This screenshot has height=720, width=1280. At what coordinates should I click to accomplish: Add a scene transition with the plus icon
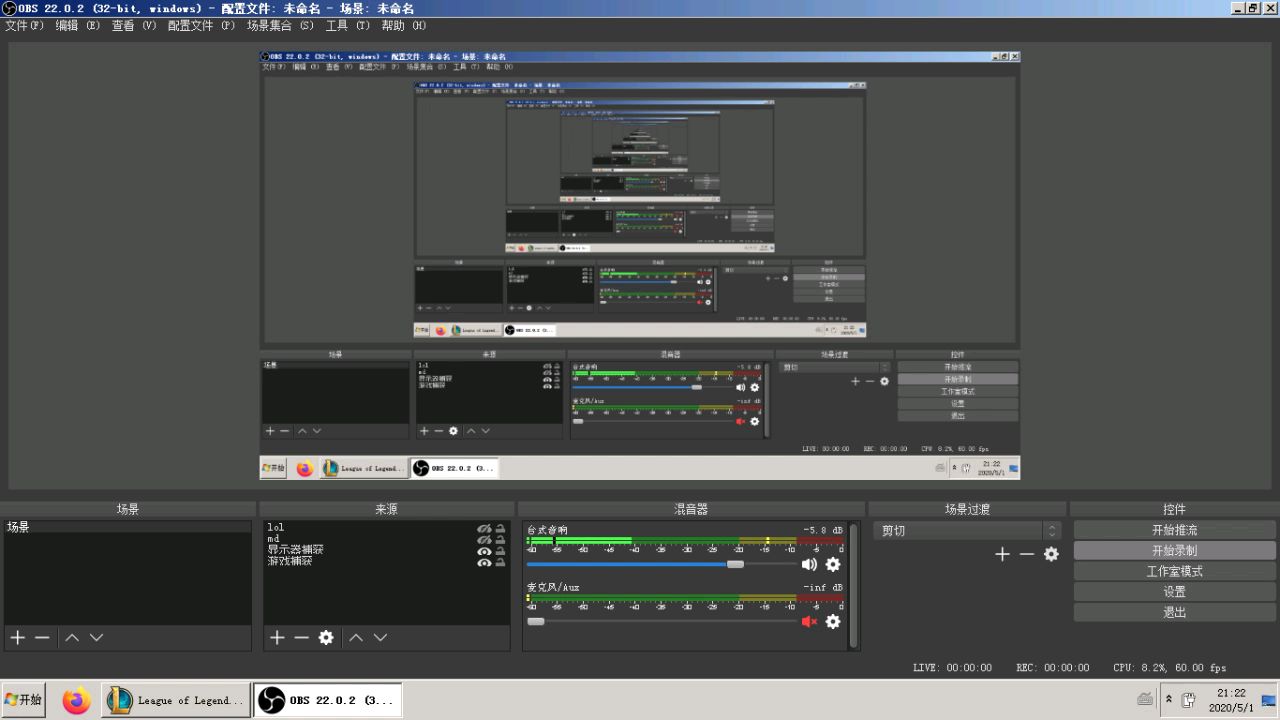click(1002, 554)
